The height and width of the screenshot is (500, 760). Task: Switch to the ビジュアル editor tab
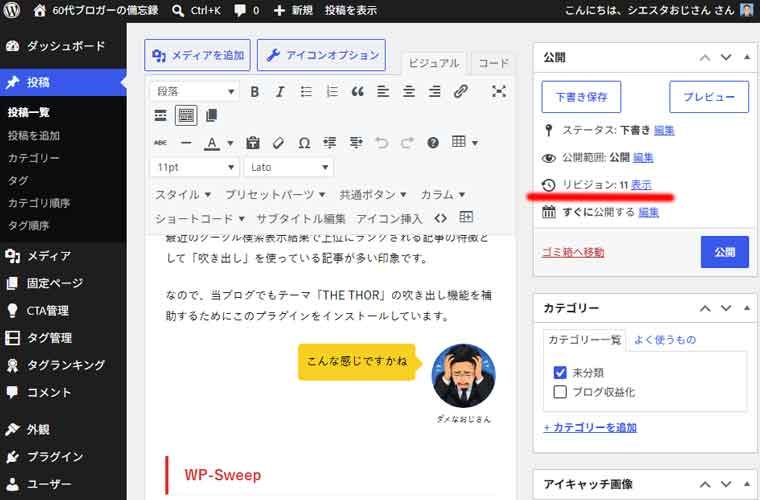click(x=433, y=63)
